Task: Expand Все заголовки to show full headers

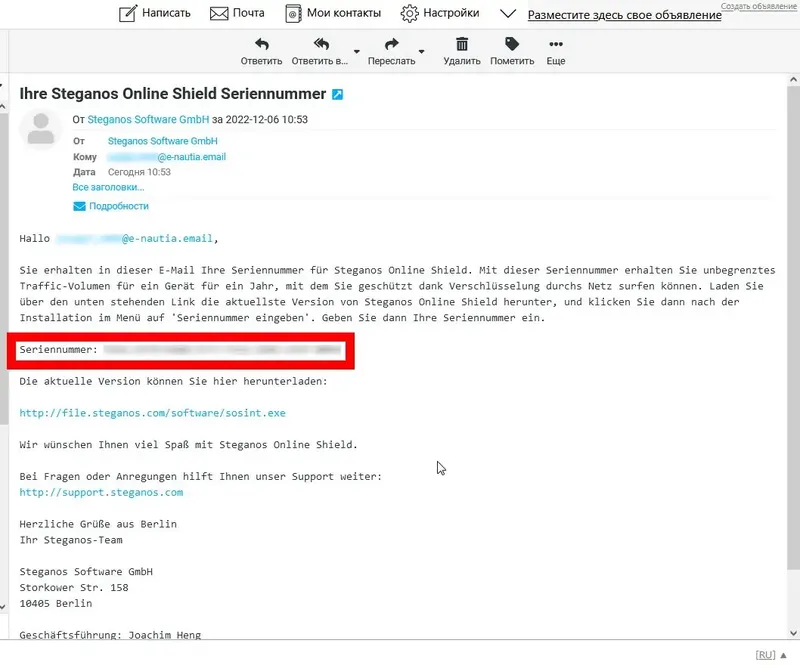Action: tap(105, 186)
